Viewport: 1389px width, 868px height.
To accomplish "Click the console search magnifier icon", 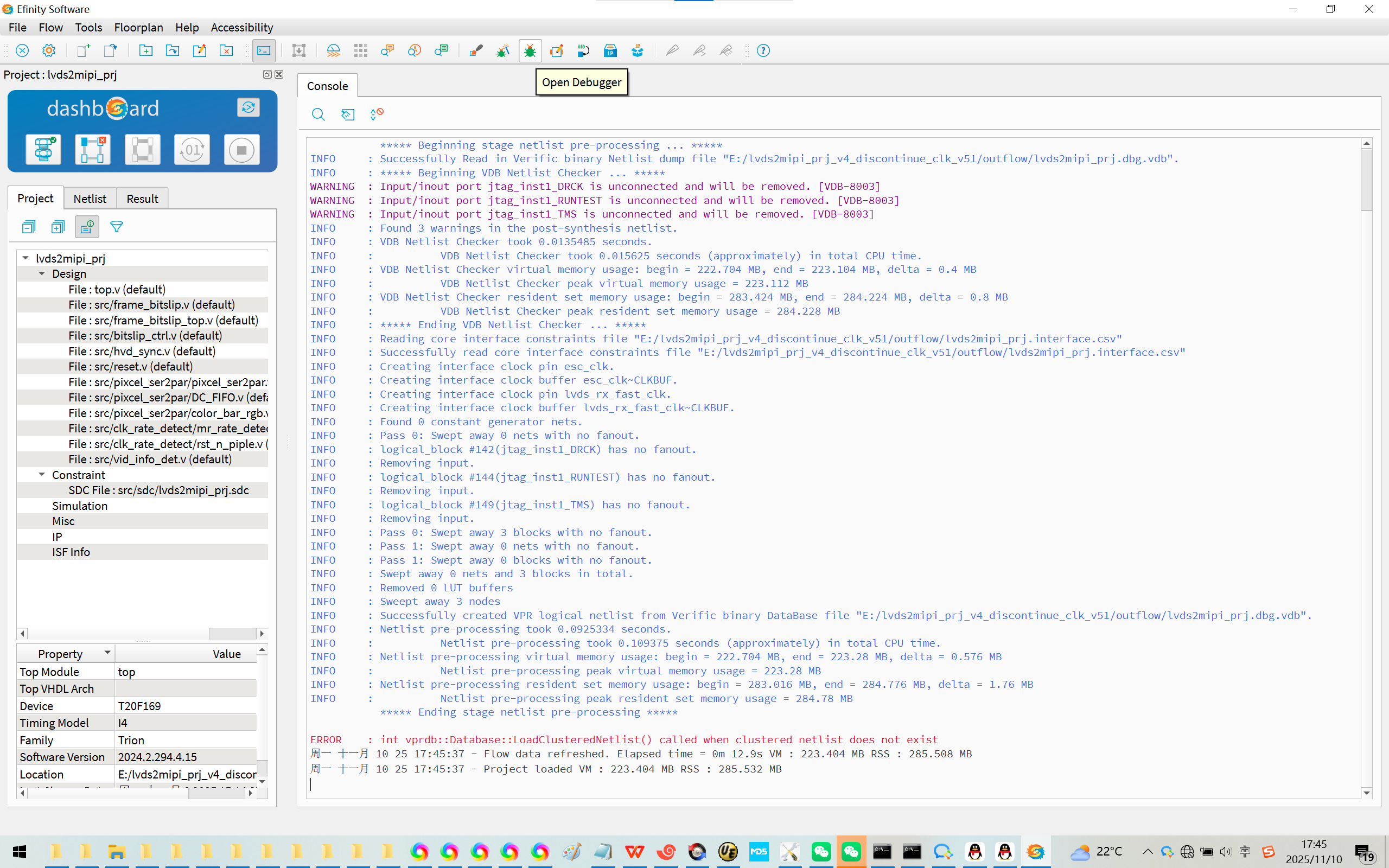I will pyautogui.click(x=318, y=114).
